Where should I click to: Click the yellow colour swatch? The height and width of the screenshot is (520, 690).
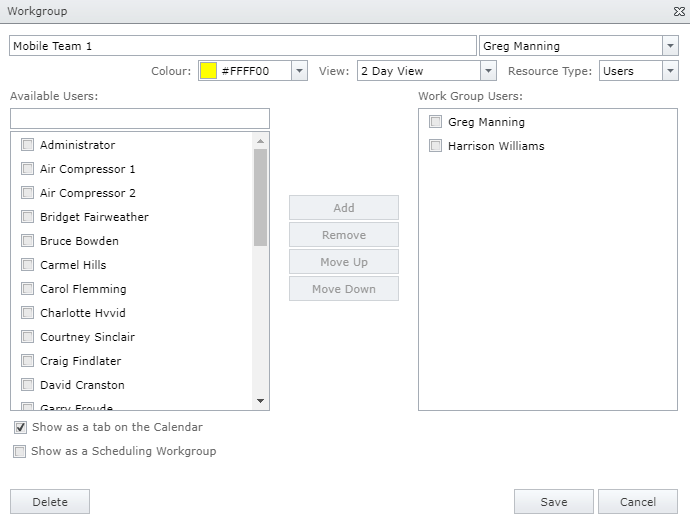(x=208, y=71)
